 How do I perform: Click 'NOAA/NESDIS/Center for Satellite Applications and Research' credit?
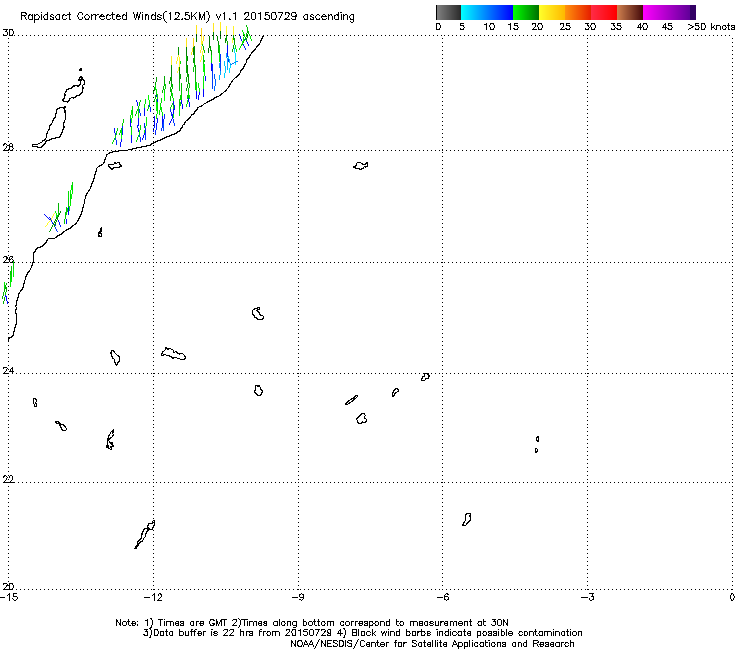tap(432, 644)
